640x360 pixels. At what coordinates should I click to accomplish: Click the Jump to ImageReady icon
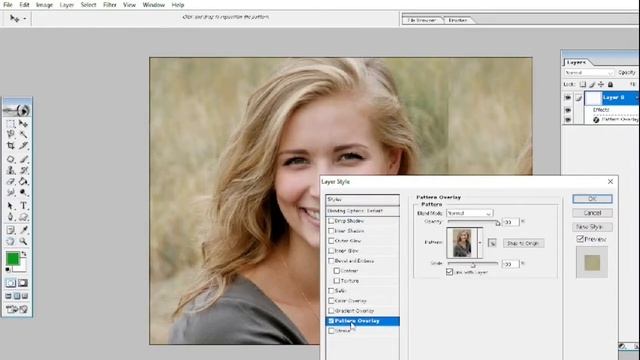(x=17, y=309)
